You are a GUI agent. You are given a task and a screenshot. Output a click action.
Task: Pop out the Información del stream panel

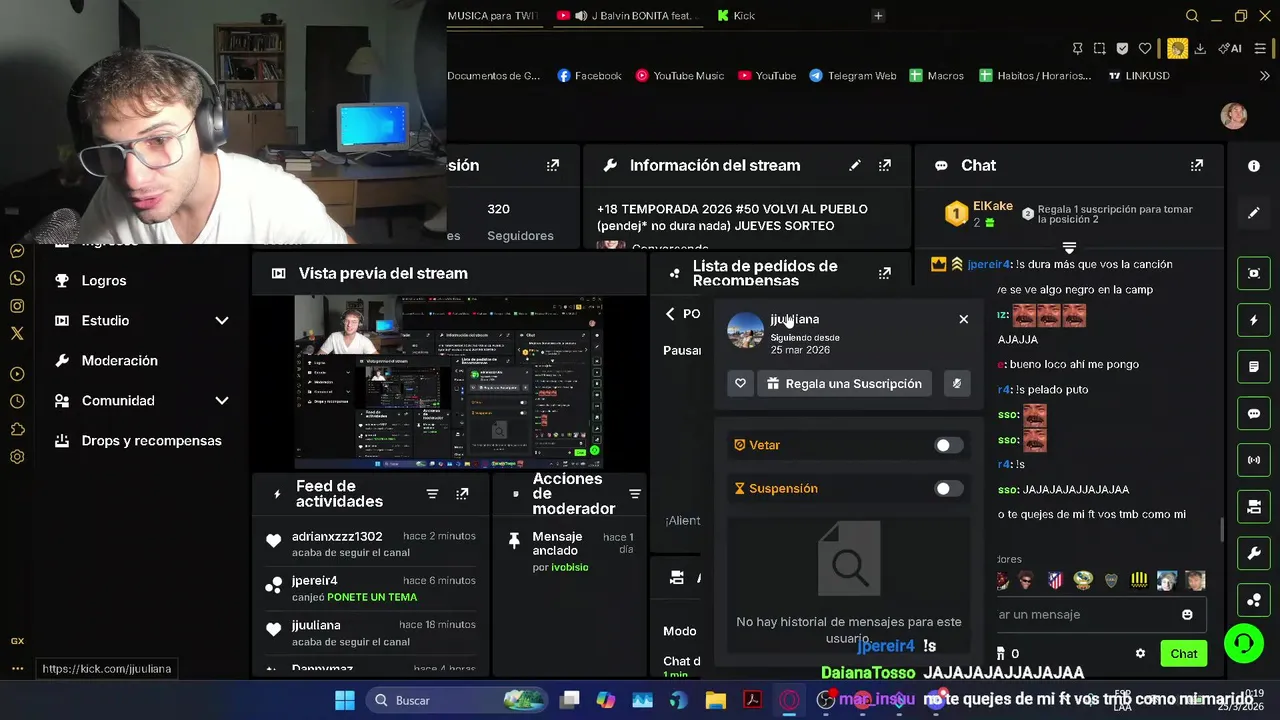click(885, 165)
